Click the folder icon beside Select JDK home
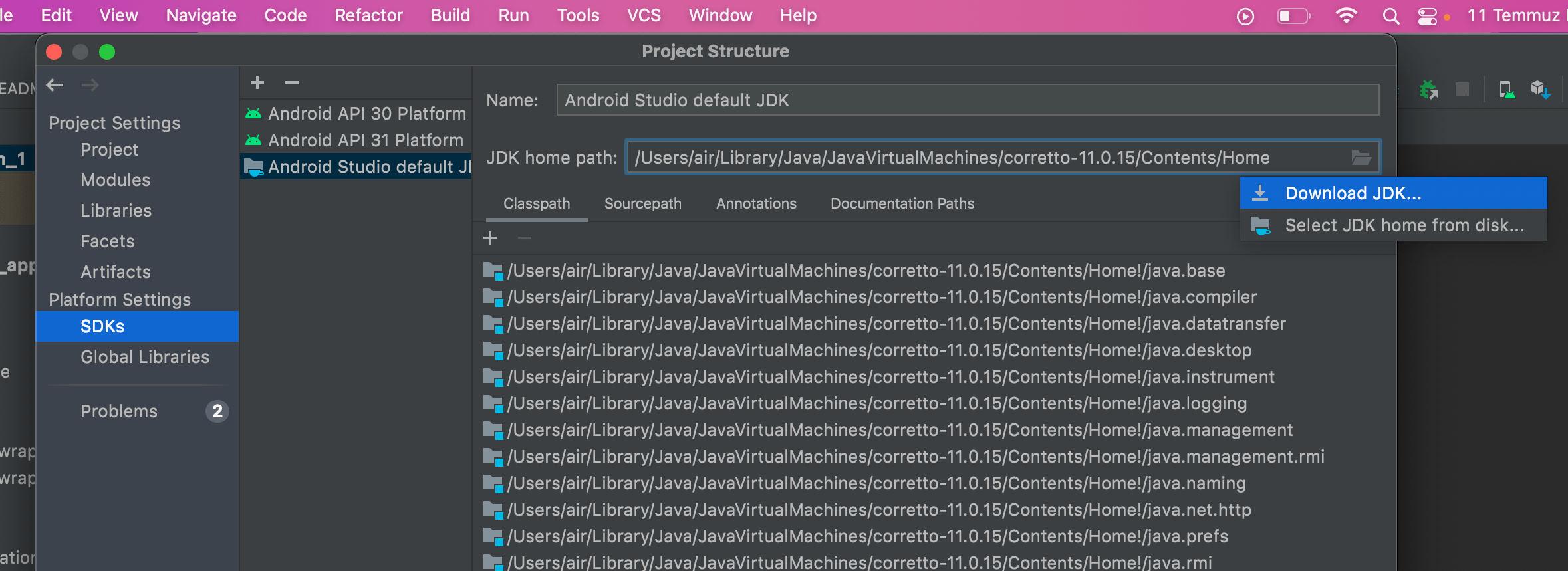The width and height of the screenshot is (1568, 571). coord(1260,225)
